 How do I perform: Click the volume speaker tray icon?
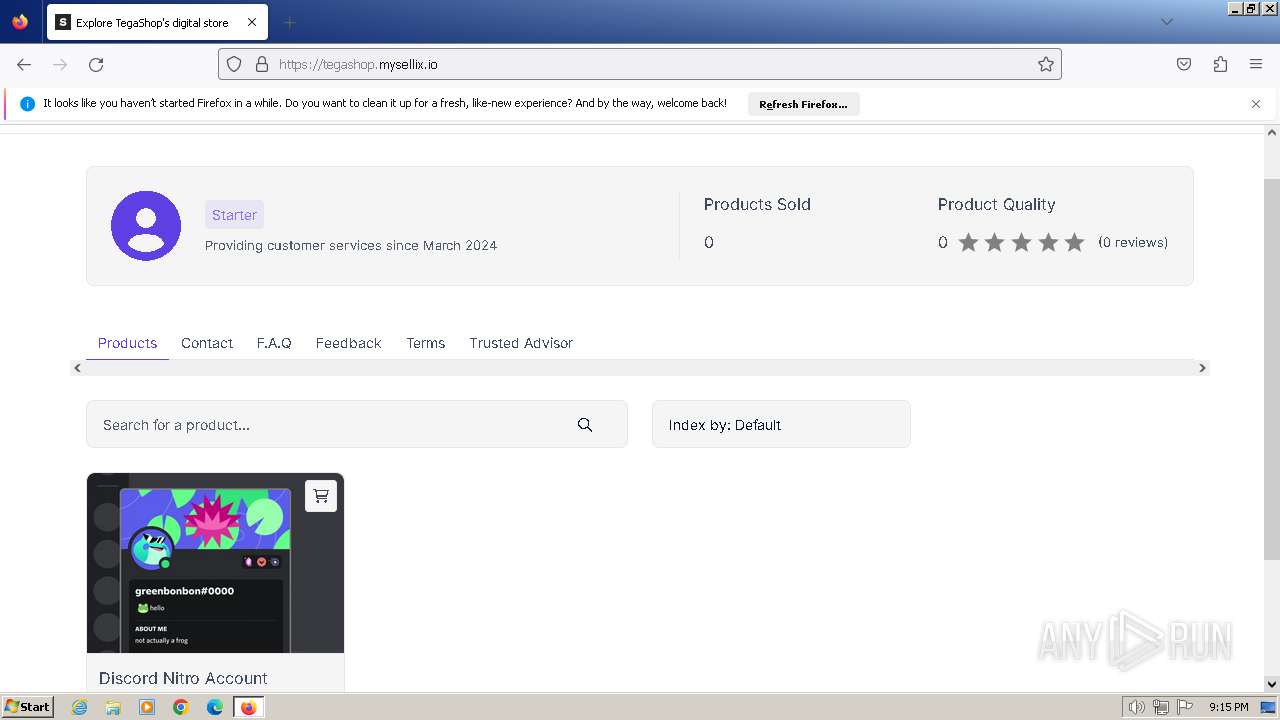[x=1137, y=707]
